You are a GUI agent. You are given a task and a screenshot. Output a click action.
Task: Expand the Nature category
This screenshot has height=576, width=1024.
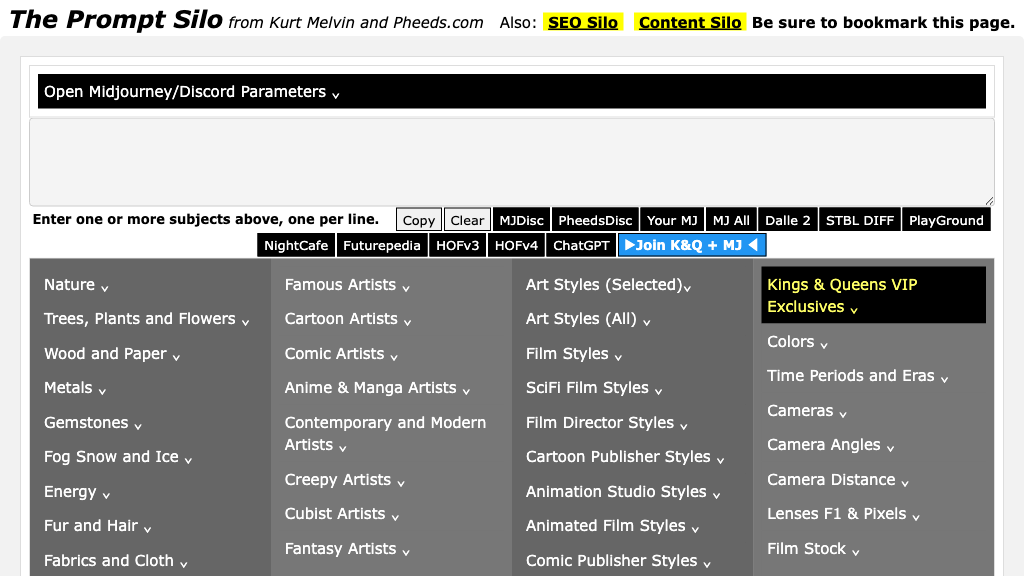(76, 285)
